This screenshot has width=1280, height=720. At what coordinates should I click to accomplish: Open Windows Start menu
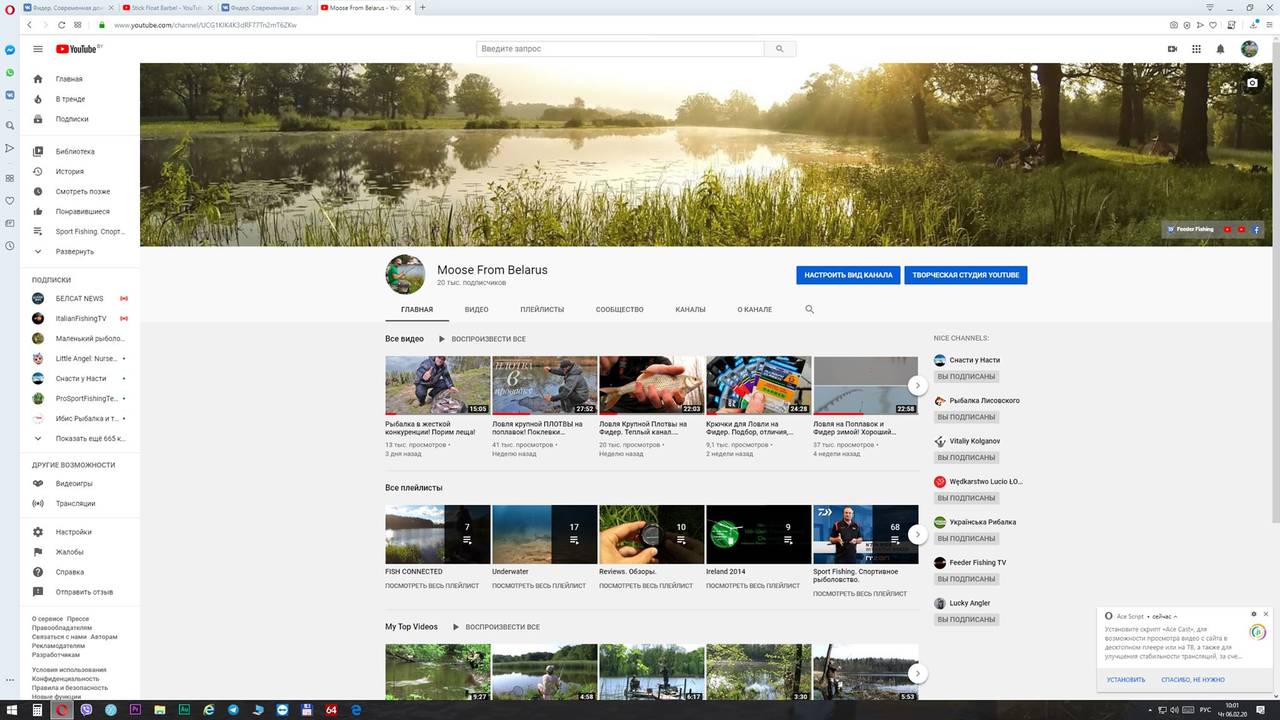[11, 710]
